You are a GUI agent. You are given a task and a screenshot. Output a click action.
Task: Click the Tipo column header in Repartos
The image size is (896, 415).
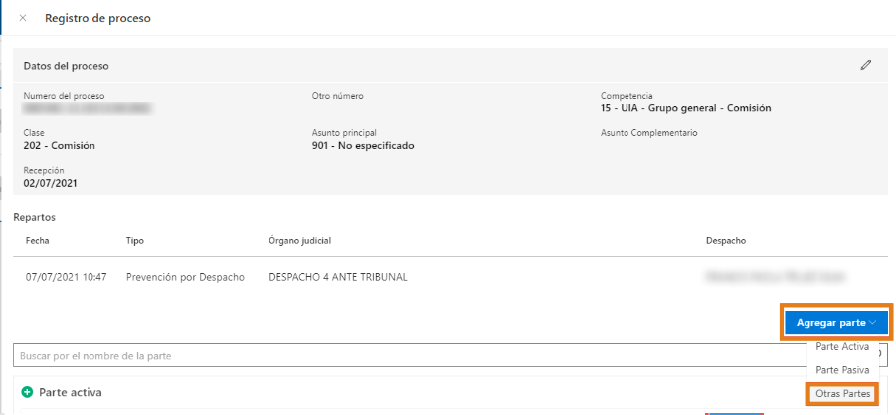(x=135, y=241)
